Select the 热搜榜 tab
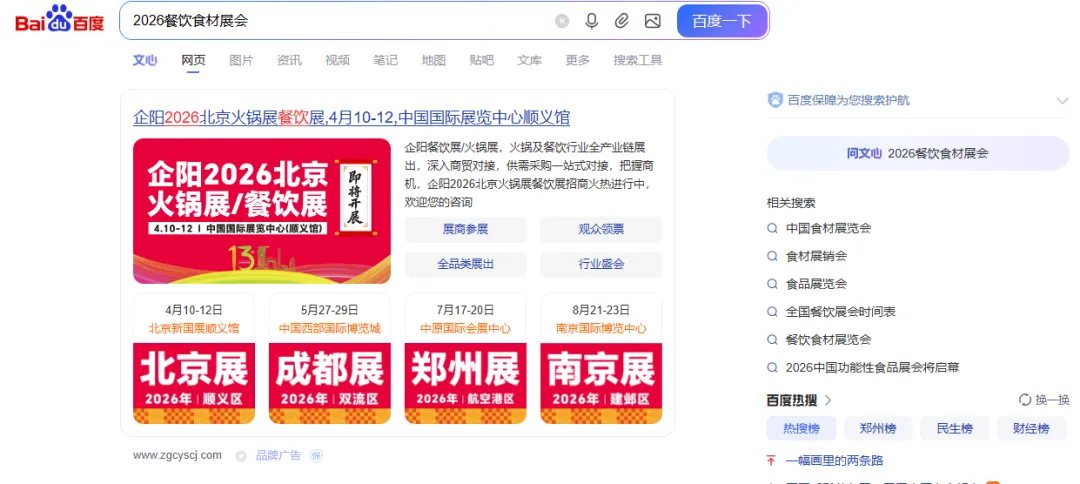The image size is (1080, 484). (802, 428)
